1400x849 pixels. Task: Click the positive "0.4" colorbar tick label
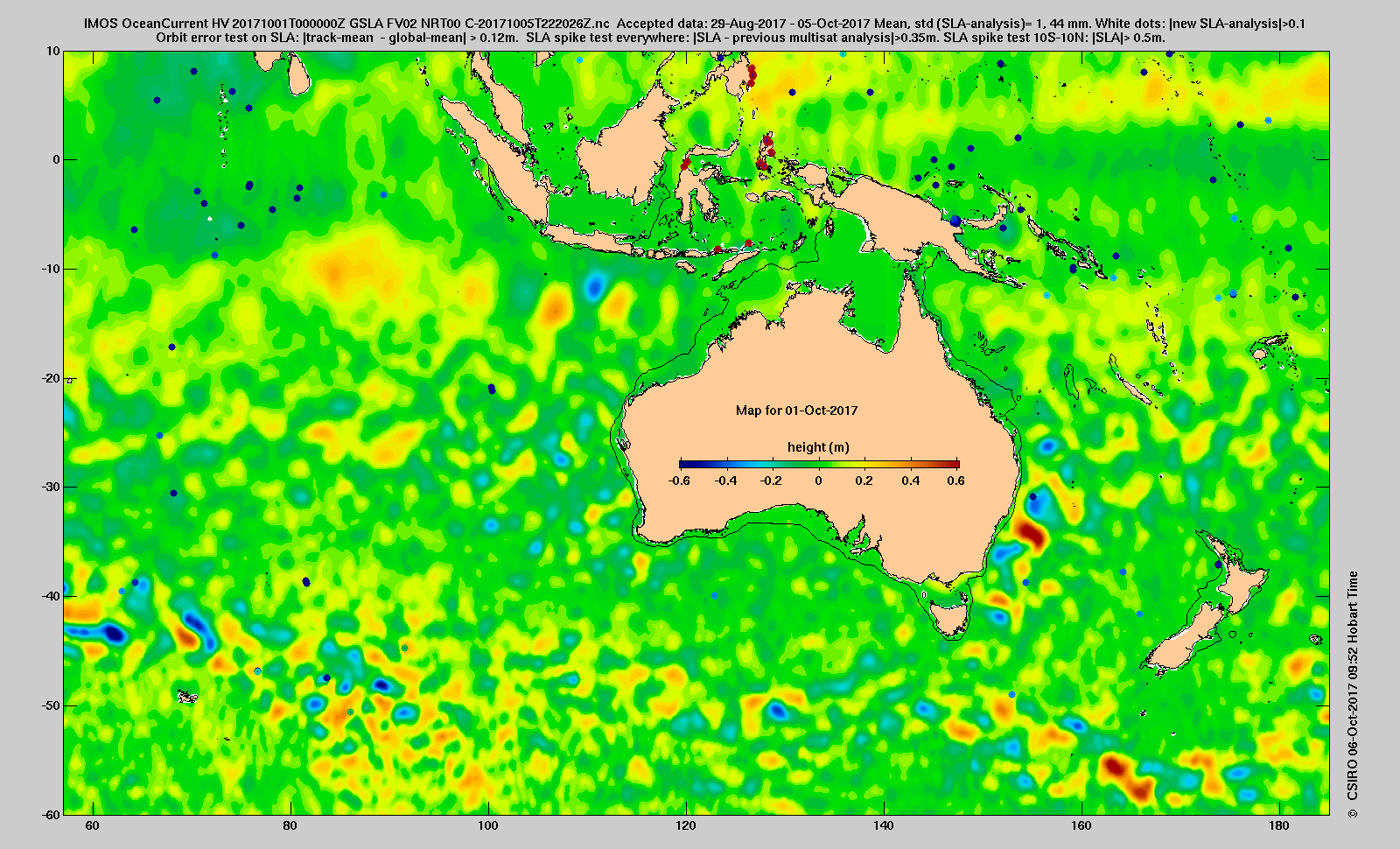click(x=910, y=481)
